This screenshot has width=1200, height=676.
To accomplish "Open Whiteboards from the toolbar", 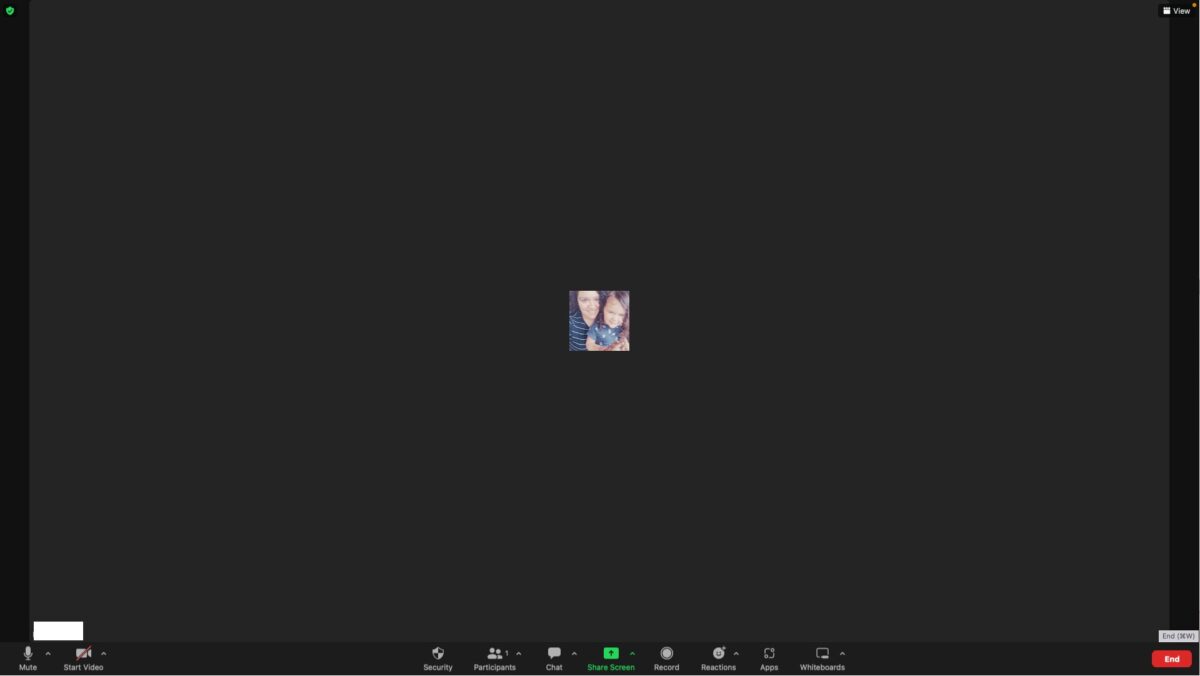I will 822,658.
